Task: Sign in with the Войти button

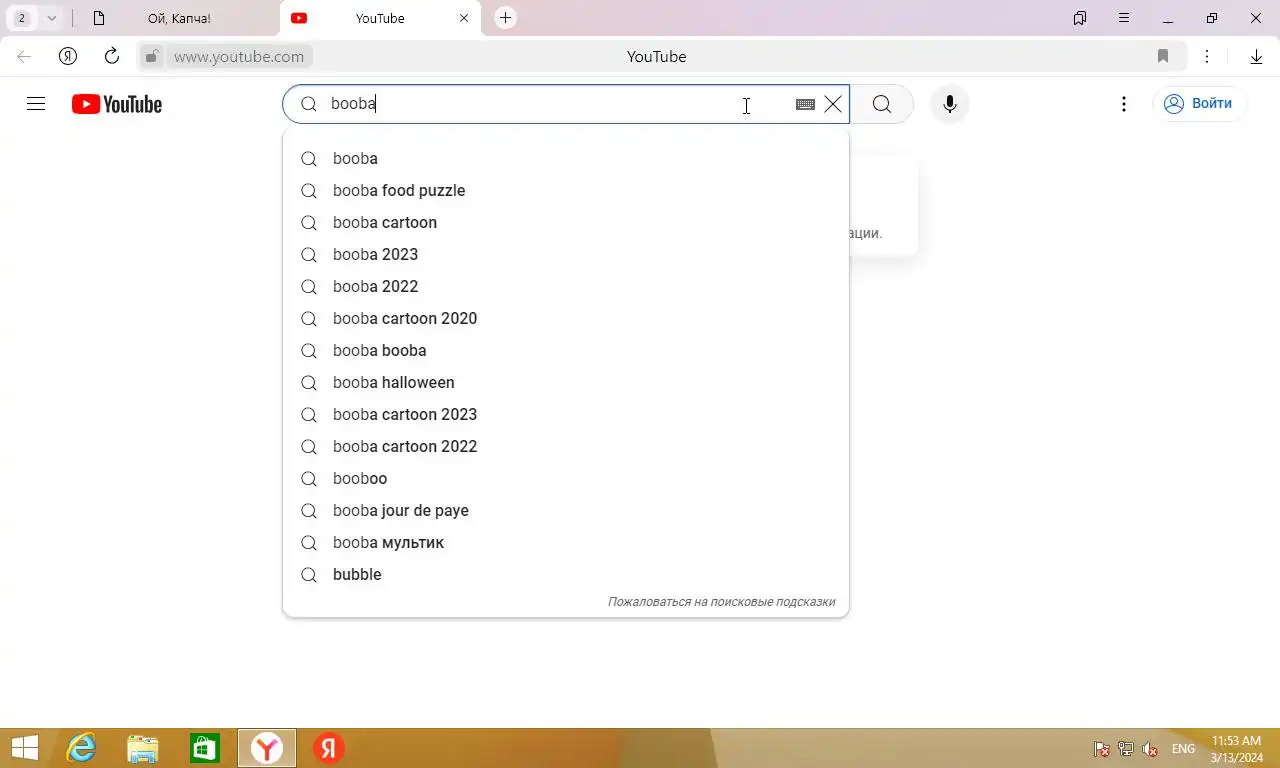Action: pyautogui.click(x=1199, y=103)
